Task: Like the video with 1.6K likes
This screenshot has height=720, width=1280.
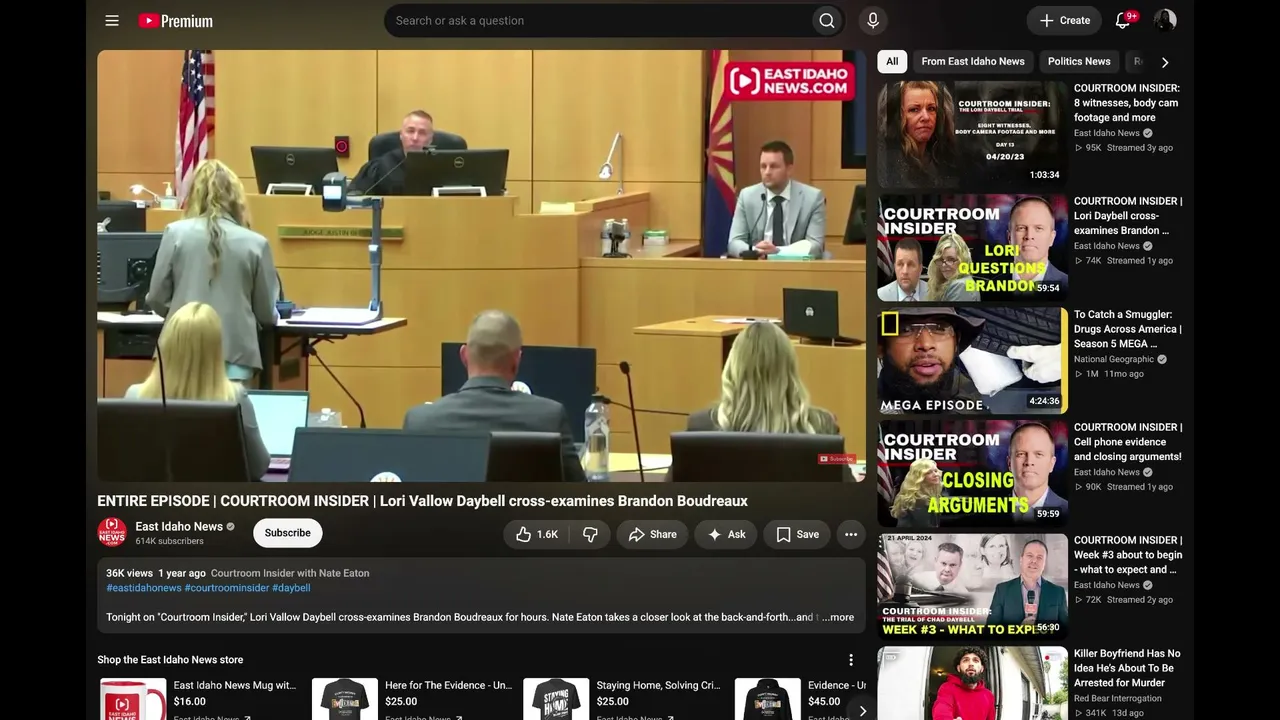Action: (x=536, y=534)
